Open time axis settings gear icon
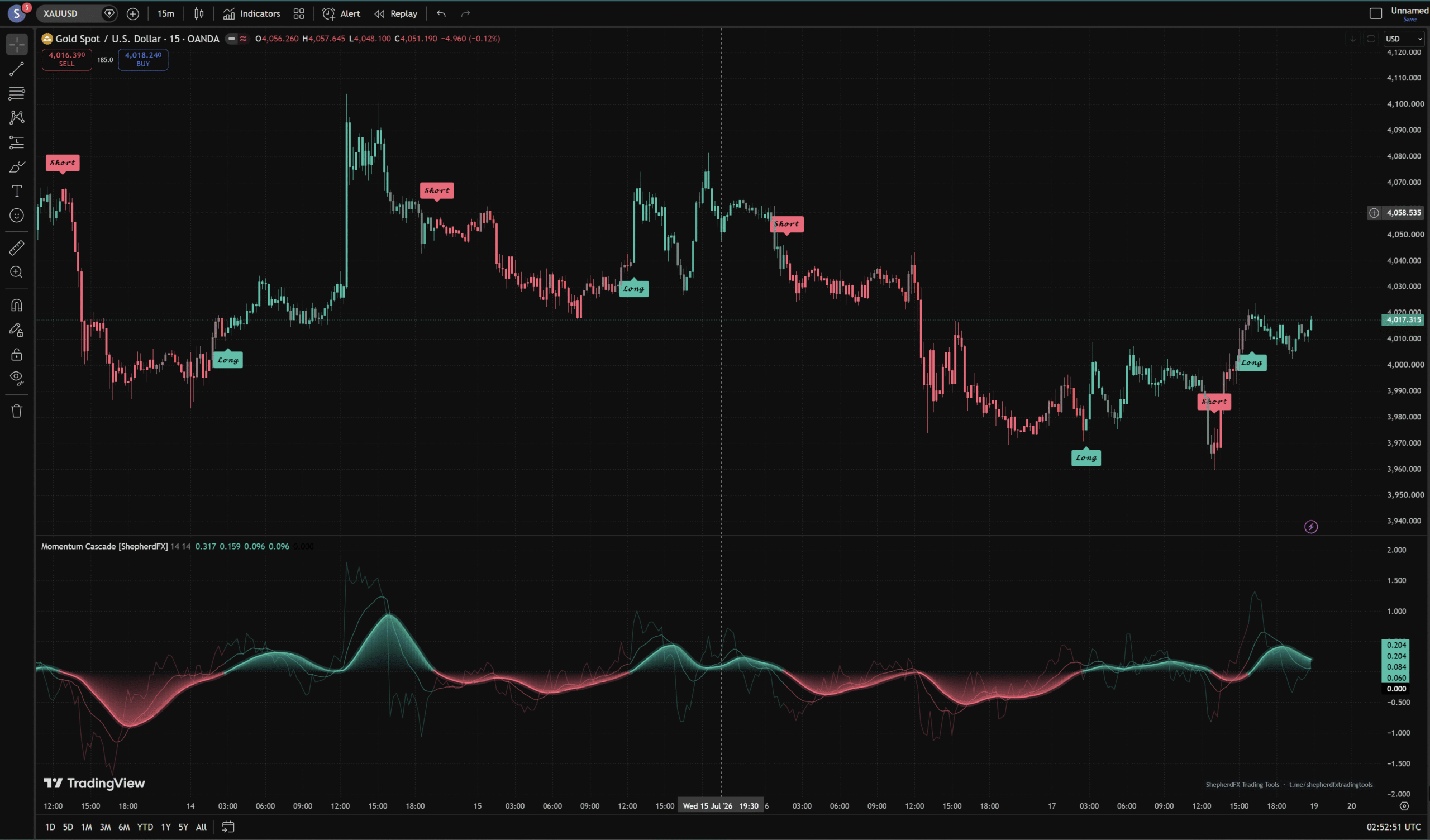The width and height of the screenshot is (1430, 840). [1404, 806]
